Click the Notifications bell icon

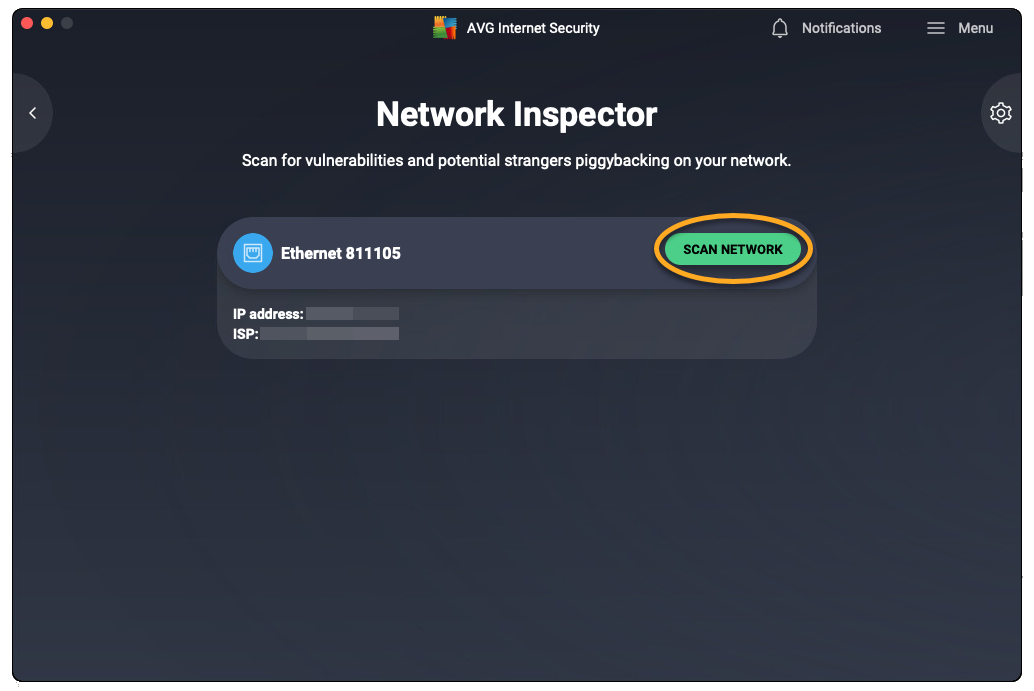pos(780,28)
